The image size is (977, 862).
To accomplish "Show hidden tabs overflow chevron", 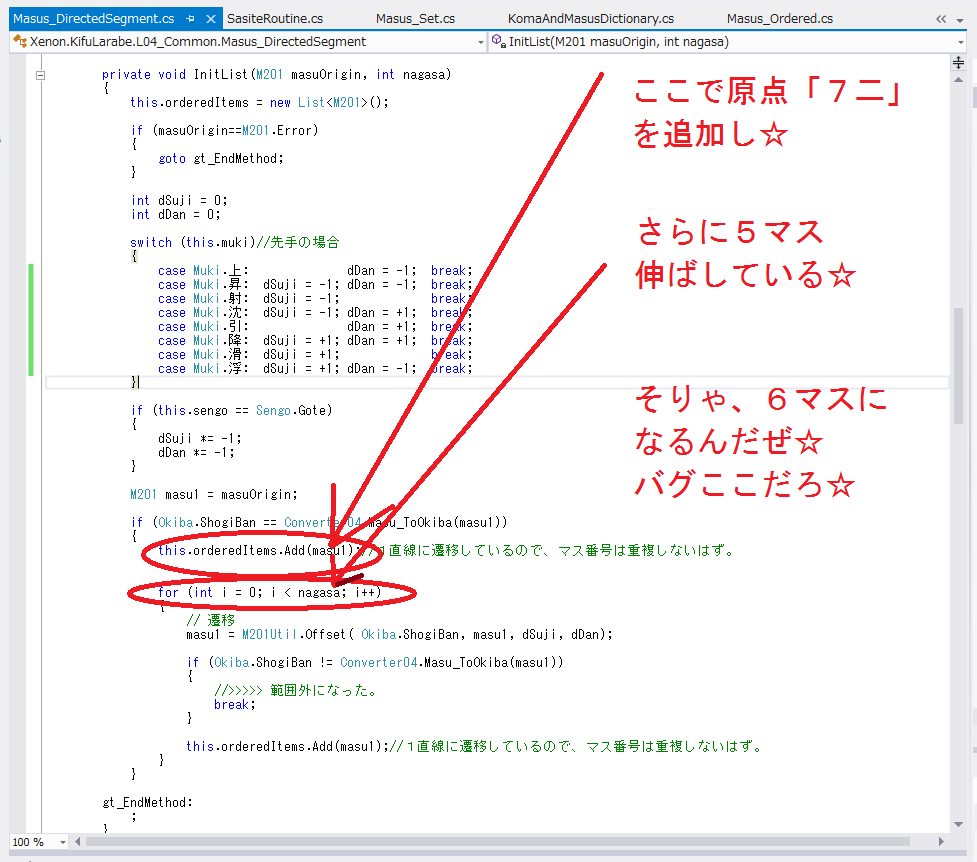I will (941, 19).
